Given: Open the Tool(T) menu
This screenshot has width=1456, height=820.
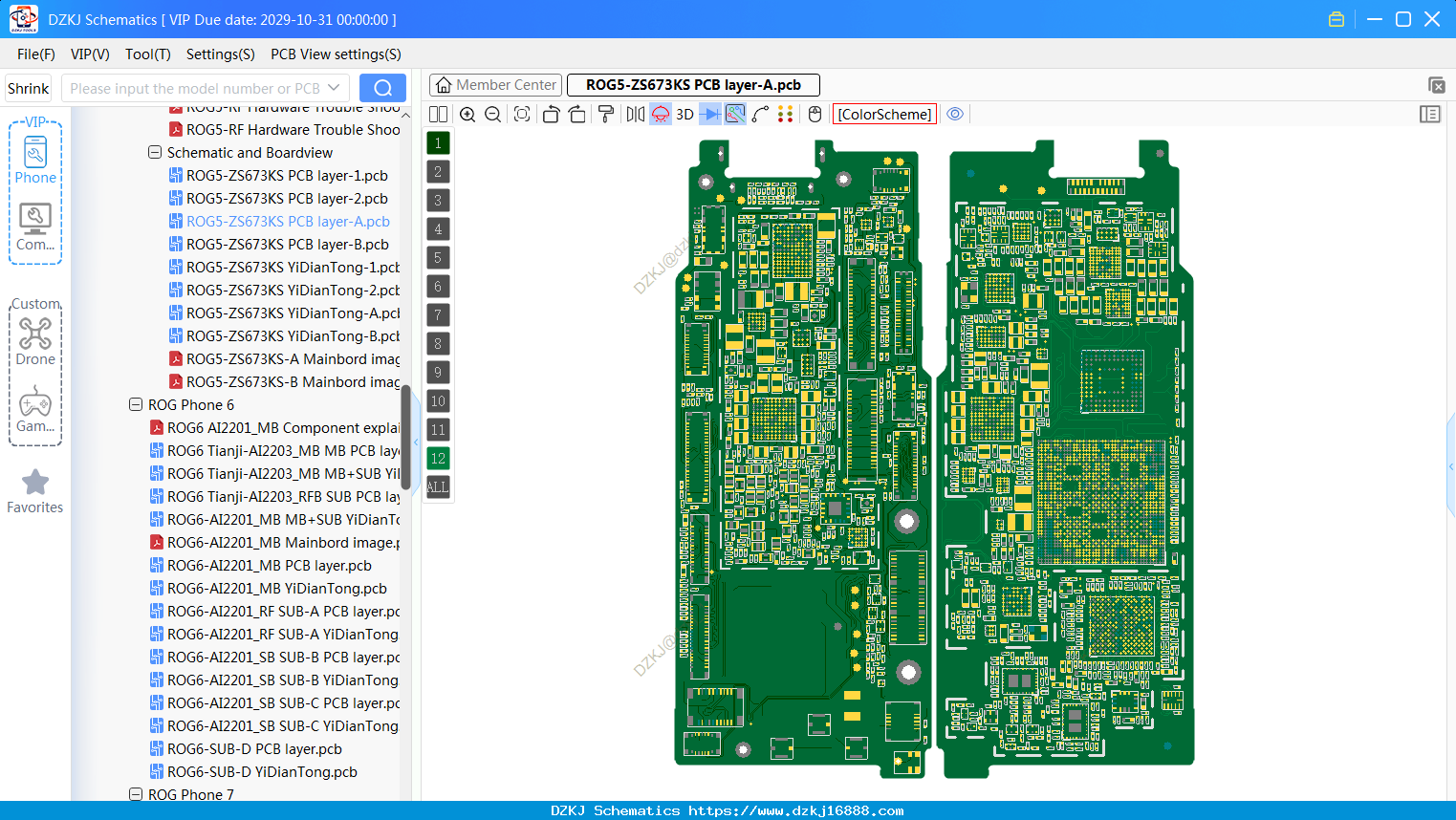Looking at the screenshot, I should point(148,54).
